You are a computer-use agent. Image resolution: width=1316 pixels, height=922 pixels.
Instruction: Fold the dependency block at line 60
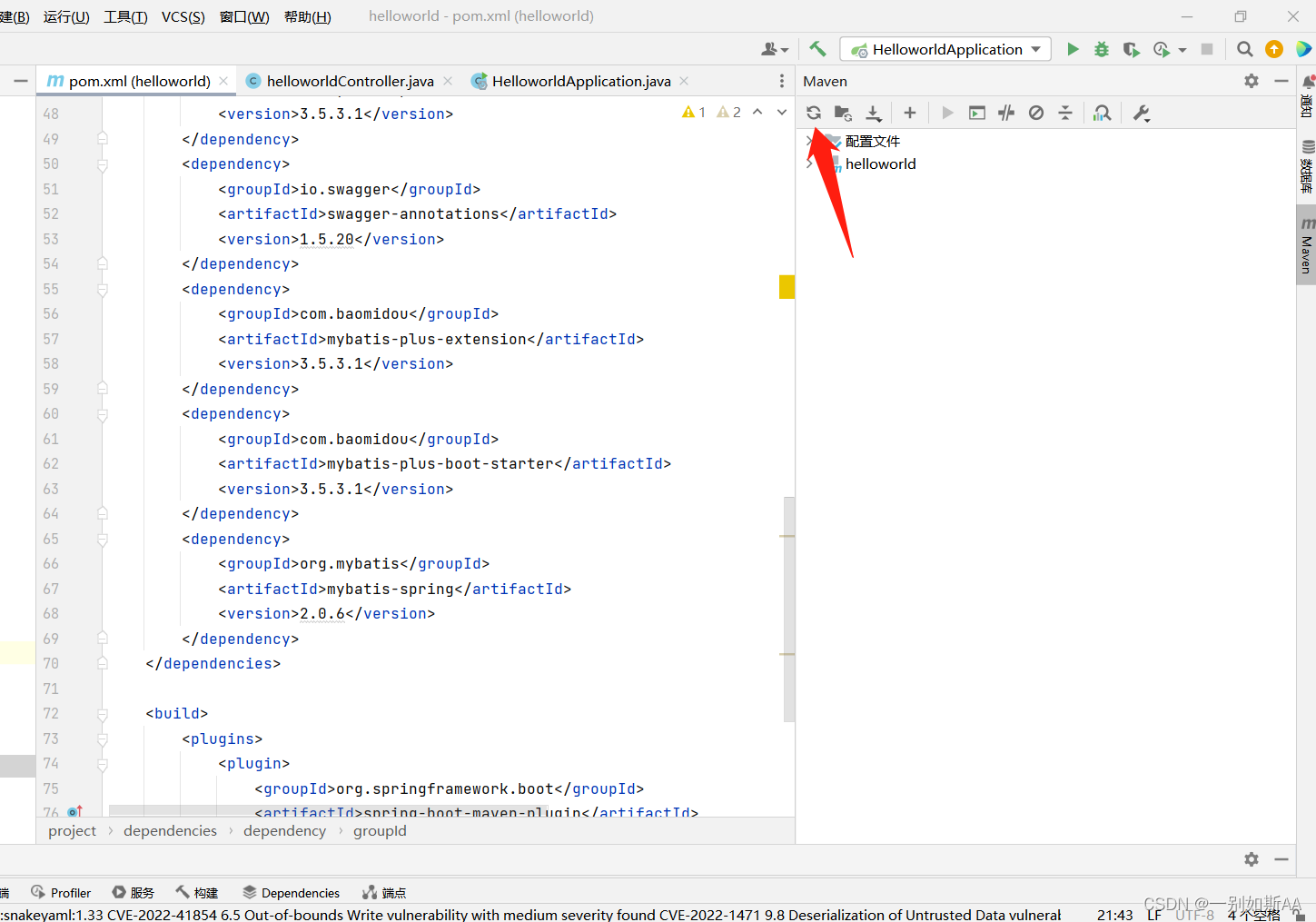tap(103, 414)
